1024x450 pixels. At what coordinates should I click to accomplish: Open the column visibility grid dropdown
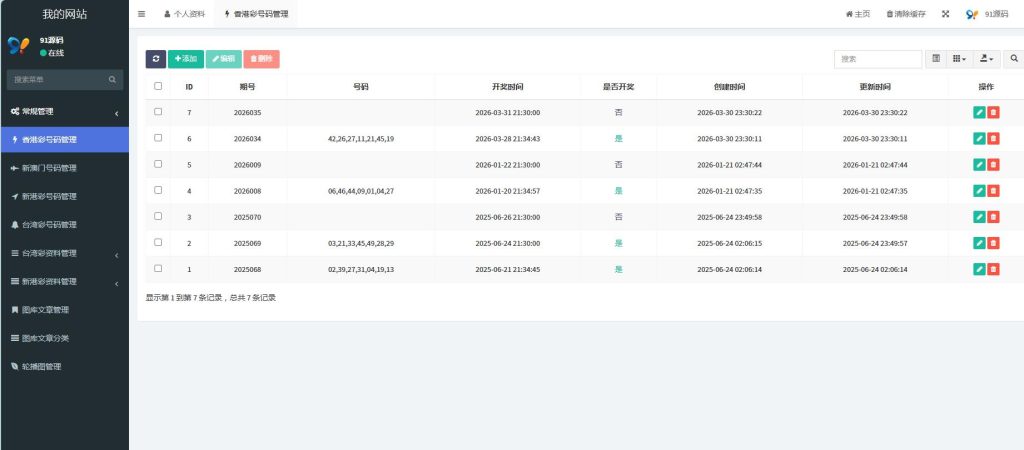tap(959, 59)
